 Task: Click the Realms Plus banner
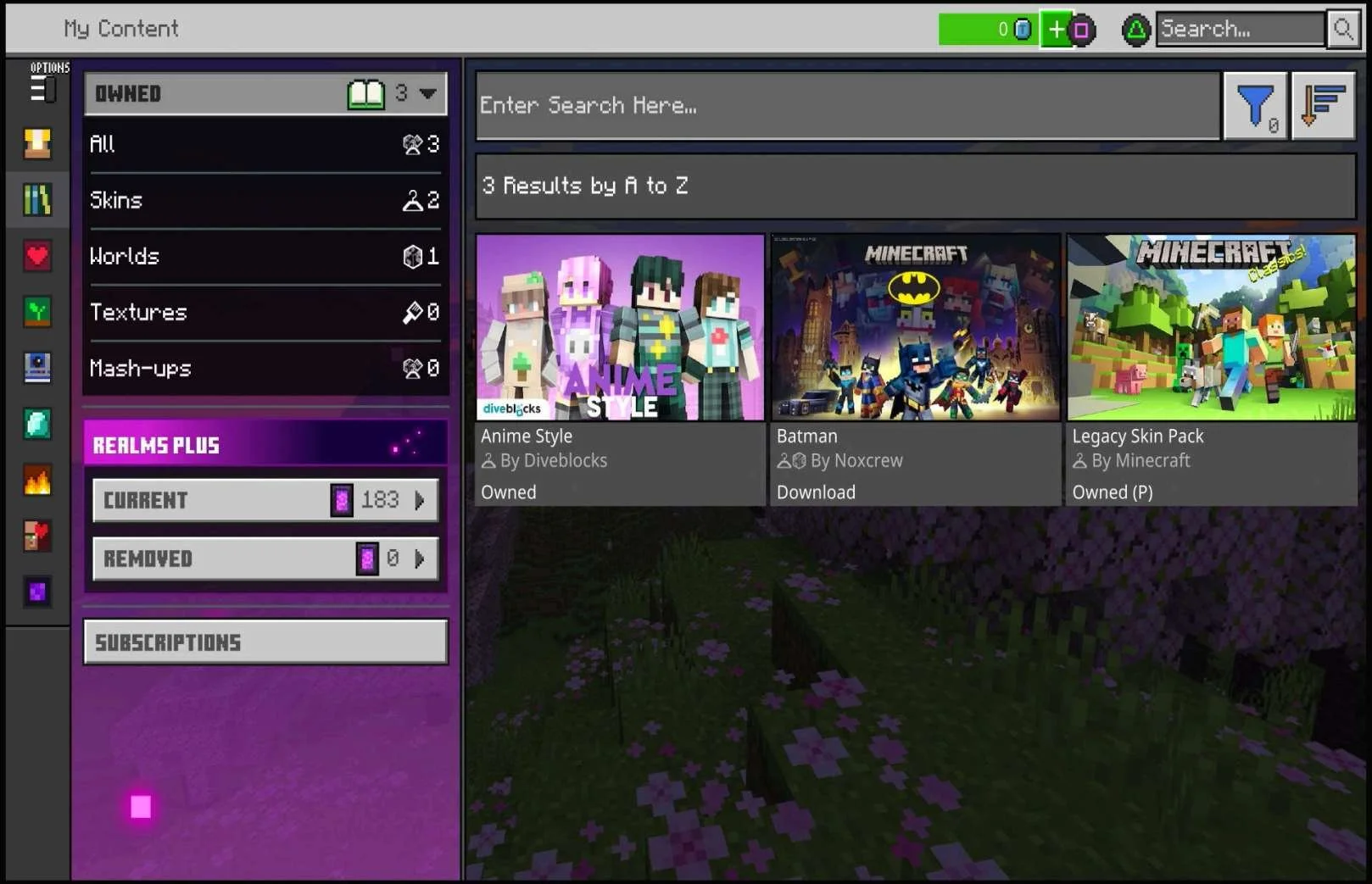click(265, 443)
